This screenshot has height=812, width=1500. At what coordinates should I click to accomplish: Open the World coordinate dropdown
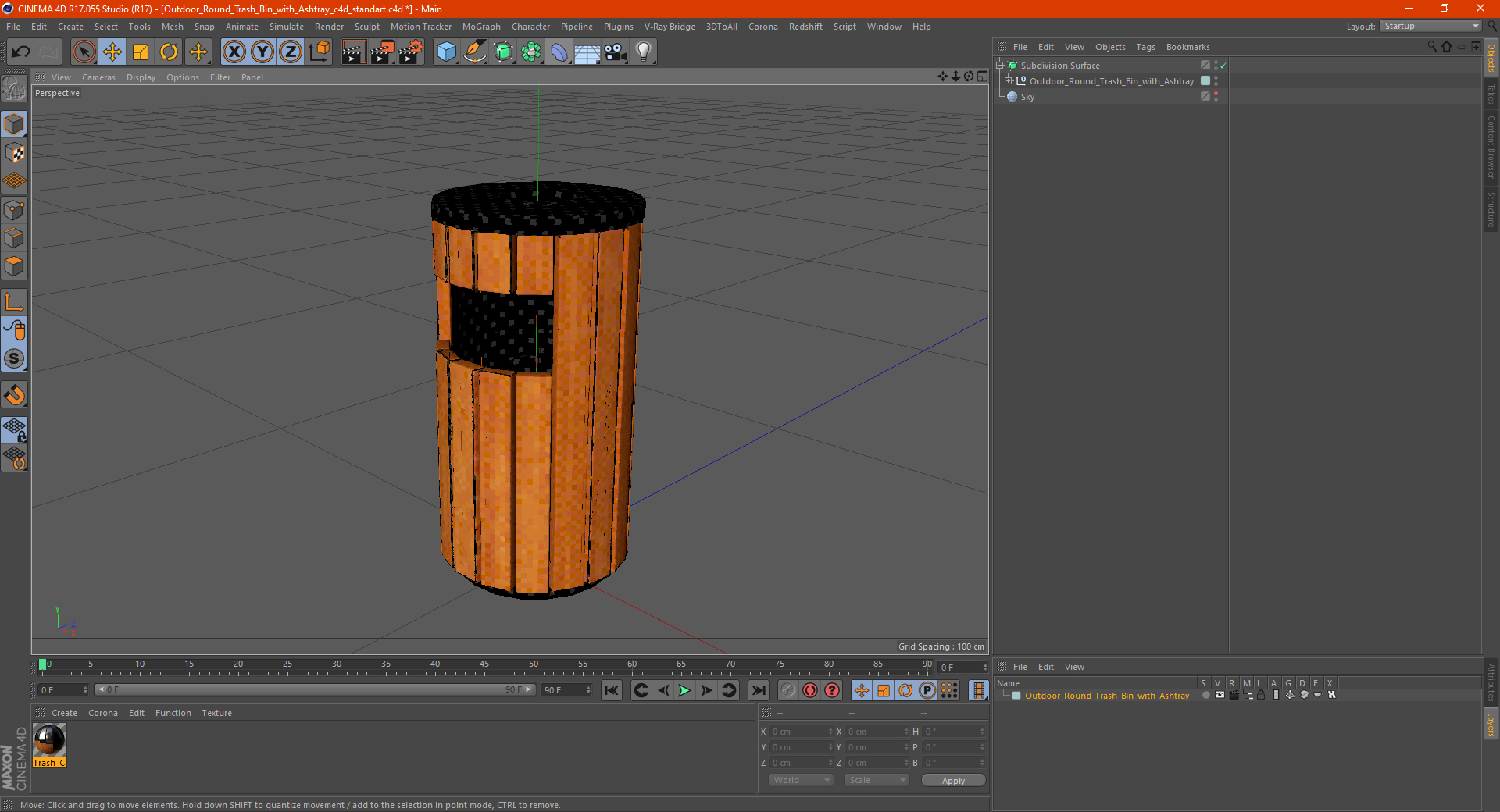point(801,780)
